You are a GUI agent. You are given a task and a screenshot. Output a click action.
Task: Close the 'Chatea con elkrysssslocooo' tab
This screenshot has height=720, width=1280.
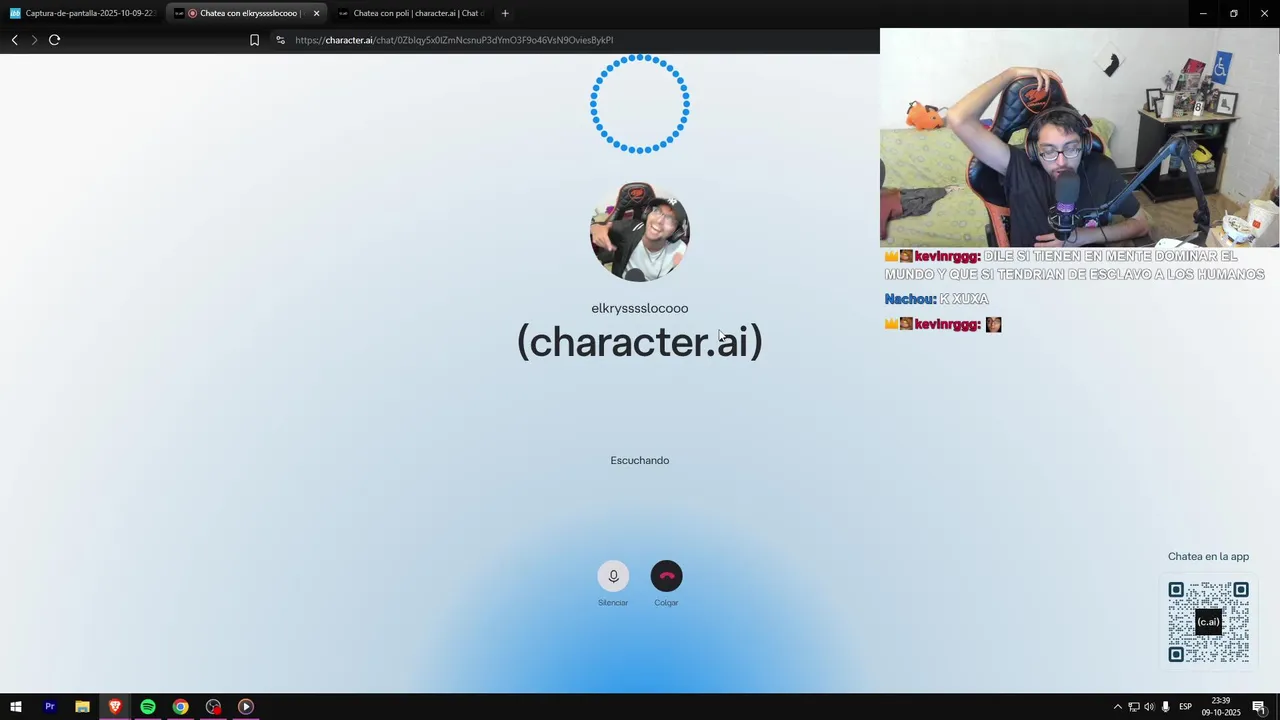tap(316, 13)
